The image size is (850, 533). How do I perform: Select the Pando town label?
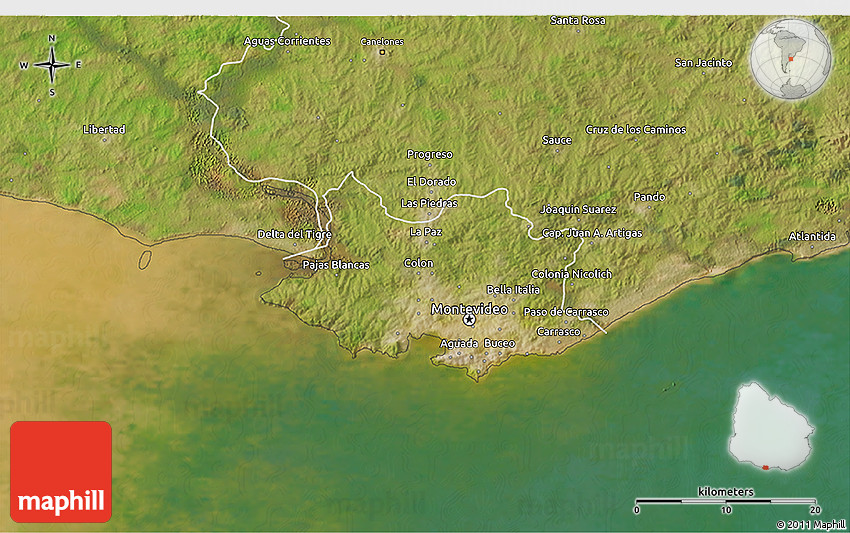click(x=649, y=197)
